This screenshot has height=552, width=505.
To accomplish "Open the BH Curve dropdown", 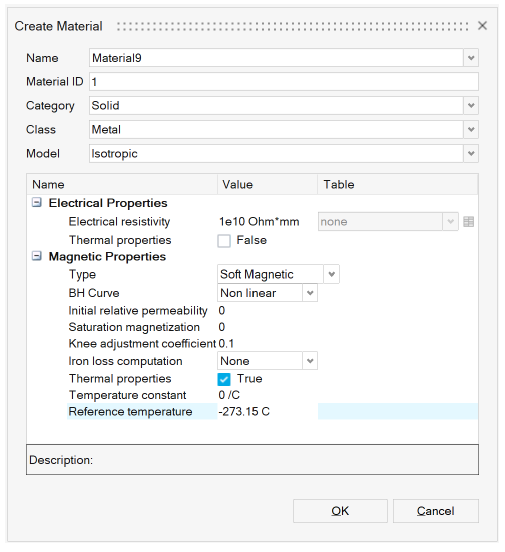I will tap(310, 293).
